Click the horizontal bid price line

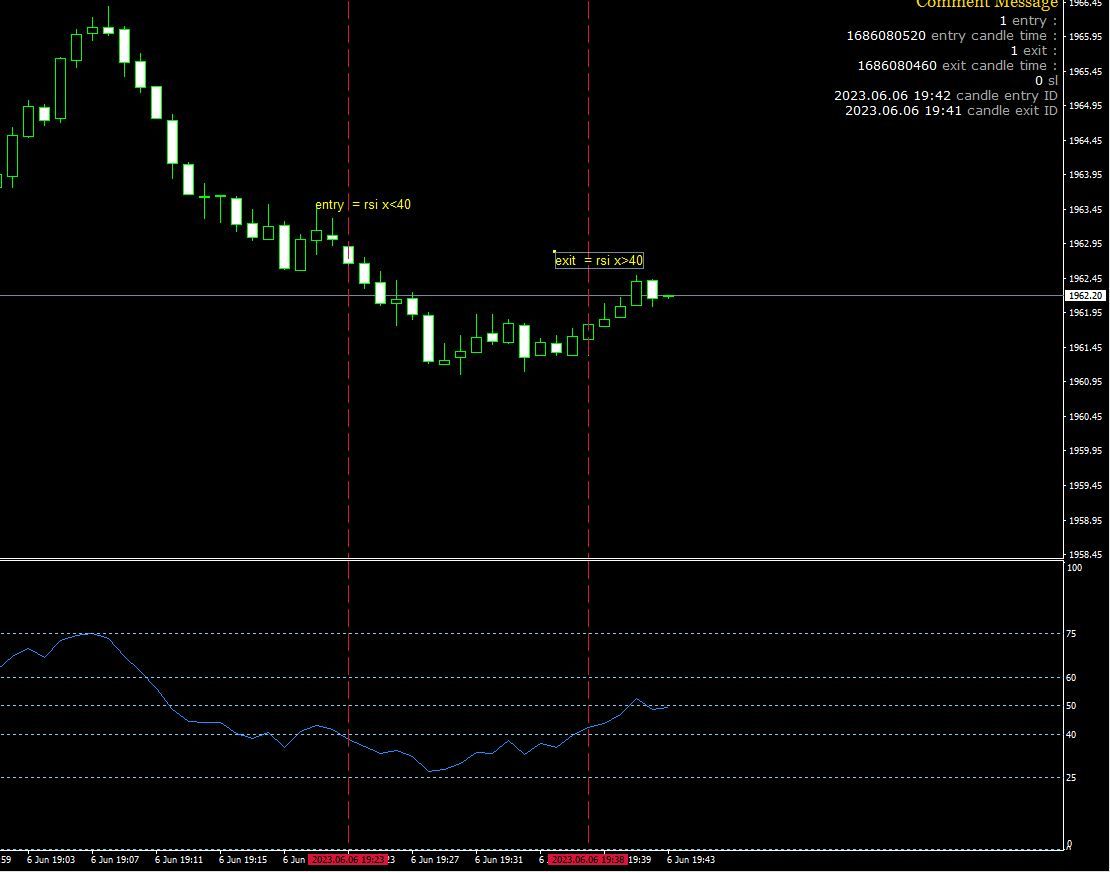coord(531,295)
